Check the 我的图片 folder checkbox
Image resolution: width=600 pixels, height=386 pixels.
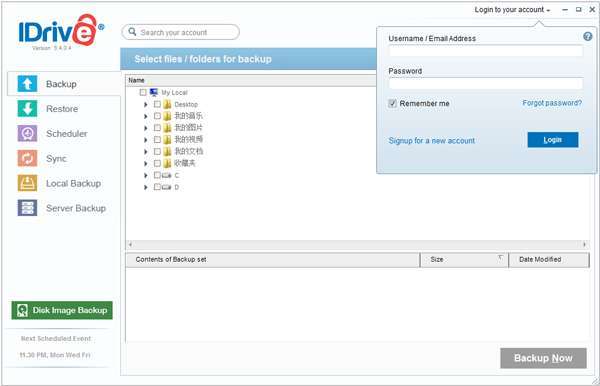coord(157,128)
